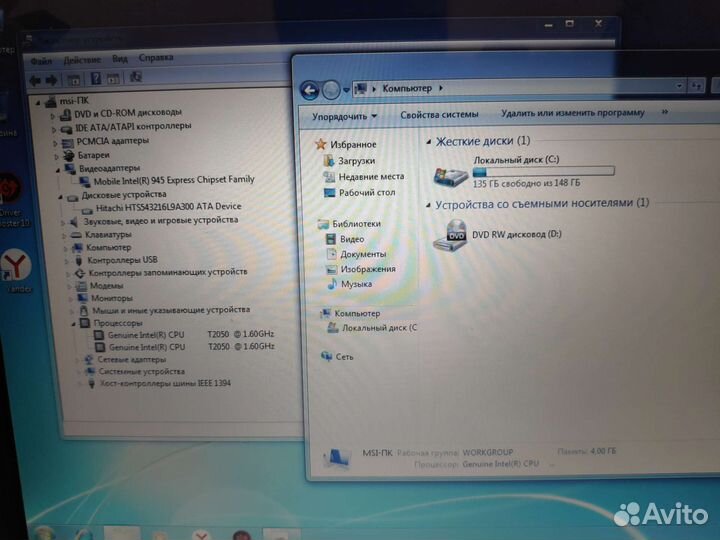Select the Системные устройства entry
Viewport: 720px width, 540px height.
pyautogui.click(x=141, y=371)
